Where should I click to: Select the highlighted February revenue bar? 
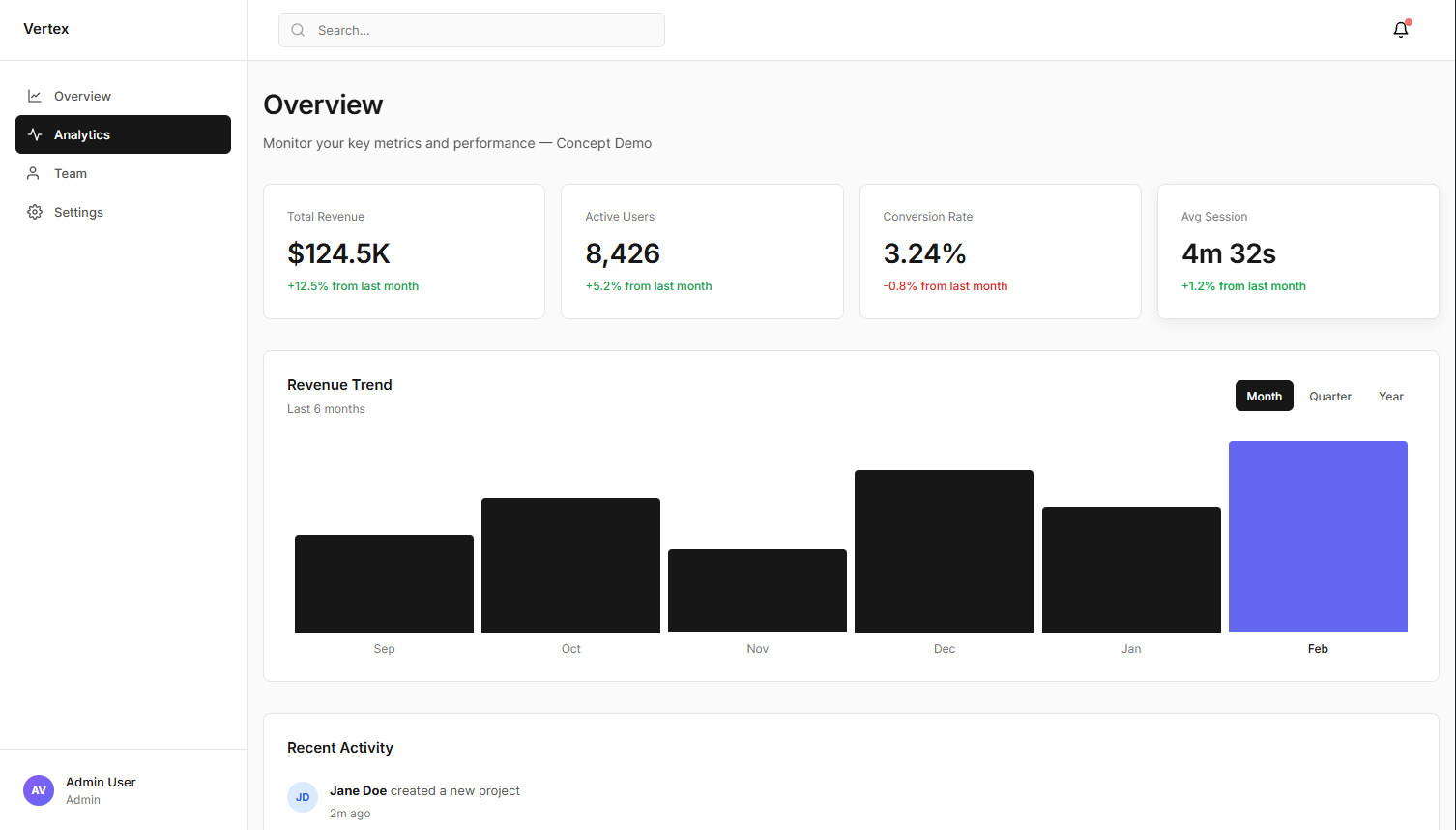[x=1318, y=536]
